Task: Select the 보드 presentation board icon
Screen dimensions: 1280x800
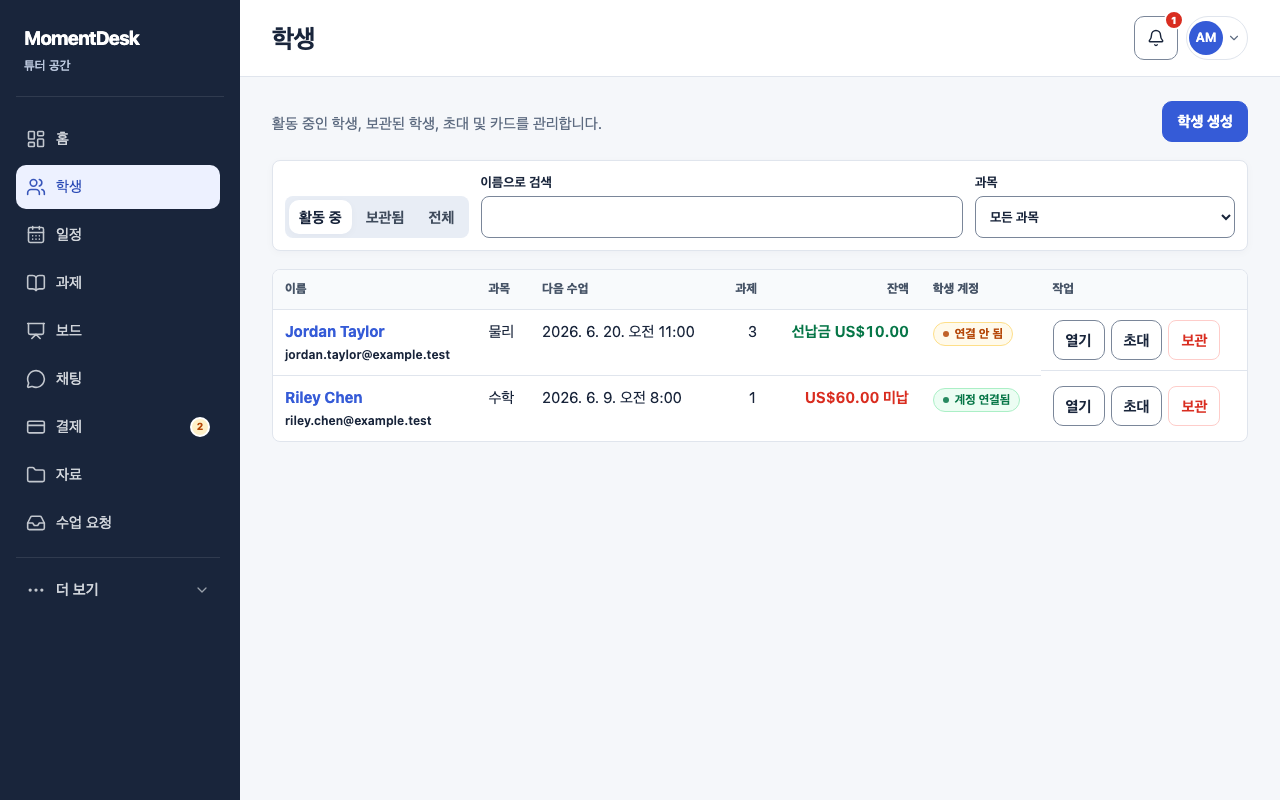Action: 36,331
